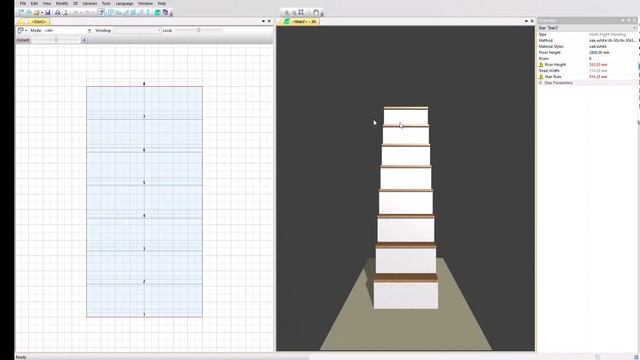Open the Help menu
This screenshot has height=360, width=640.
(162, 3)
